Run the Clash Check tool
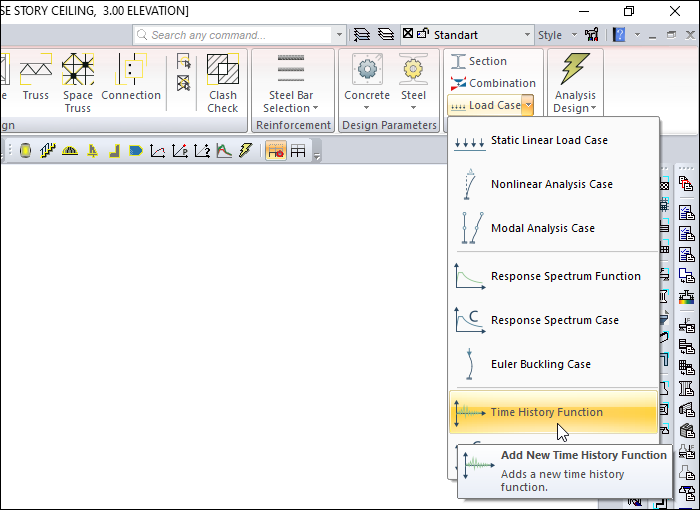Viewport: 700px width, 510px height. point(223,82)
